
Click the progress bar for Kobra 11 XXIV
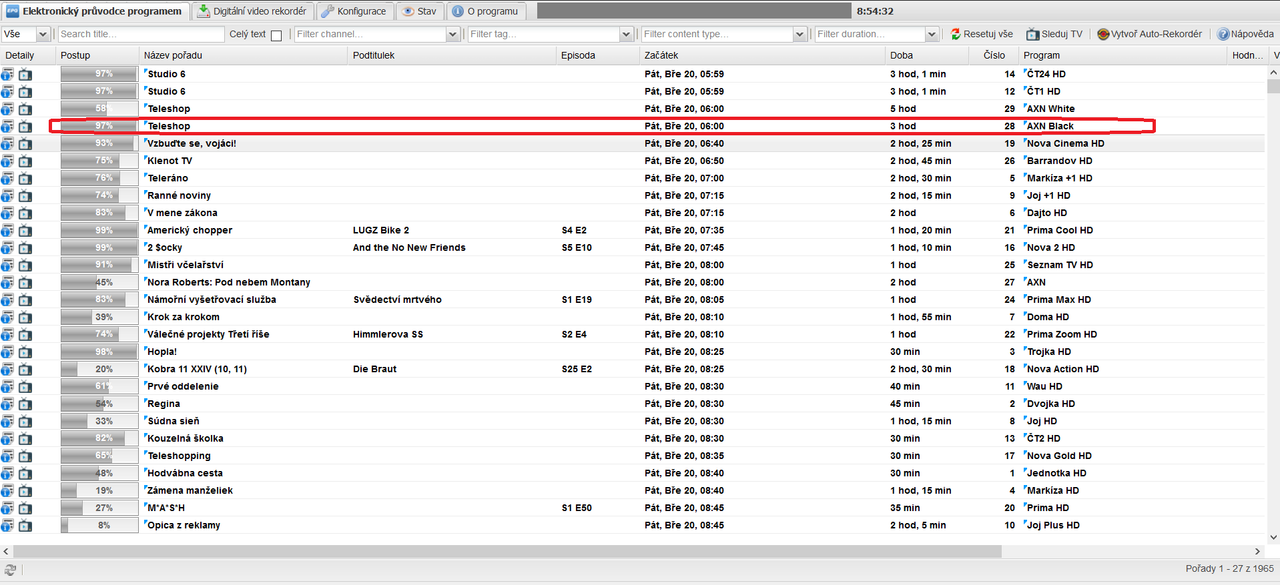click(x=99, y=369)
